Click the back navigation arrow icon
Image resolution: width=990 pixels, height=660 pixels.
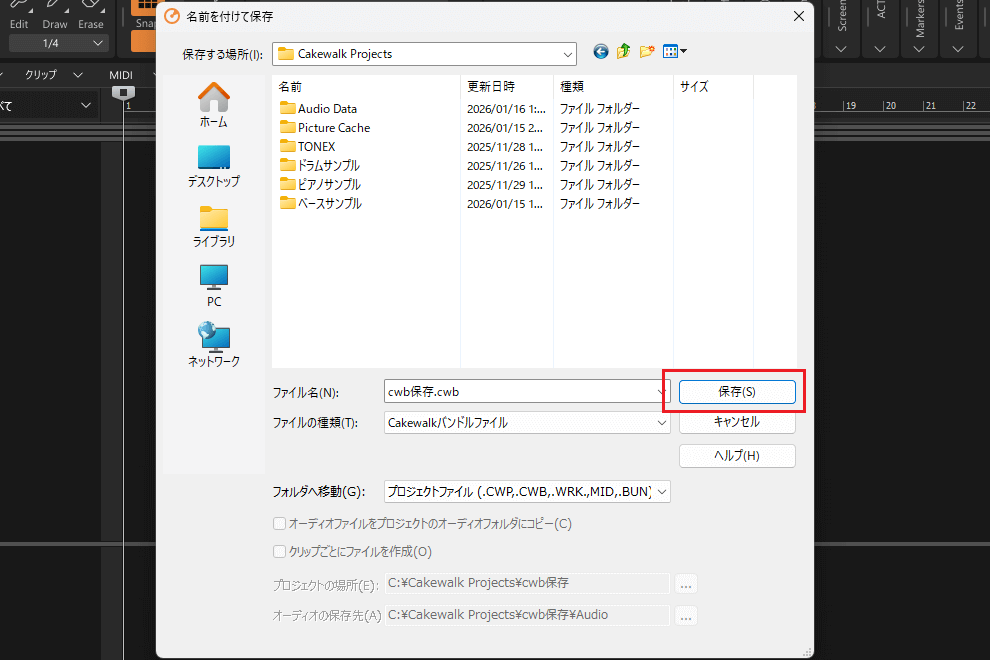601,52
